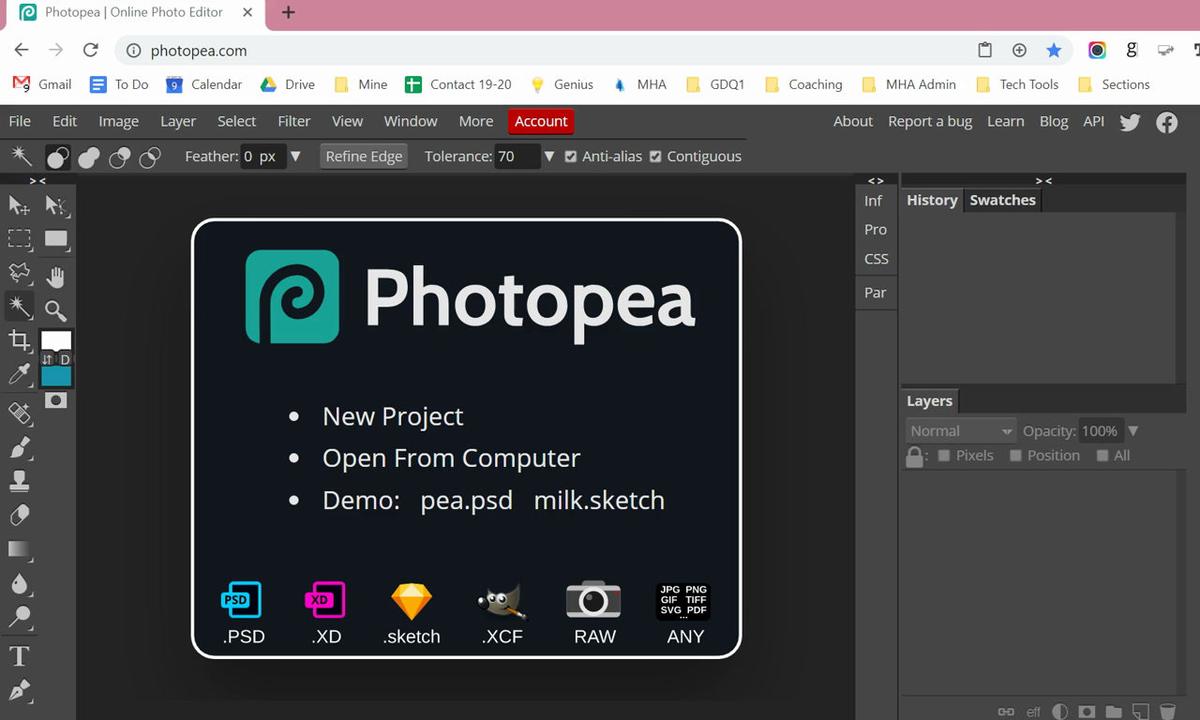Select the Dodge tool

click(19, 617)
